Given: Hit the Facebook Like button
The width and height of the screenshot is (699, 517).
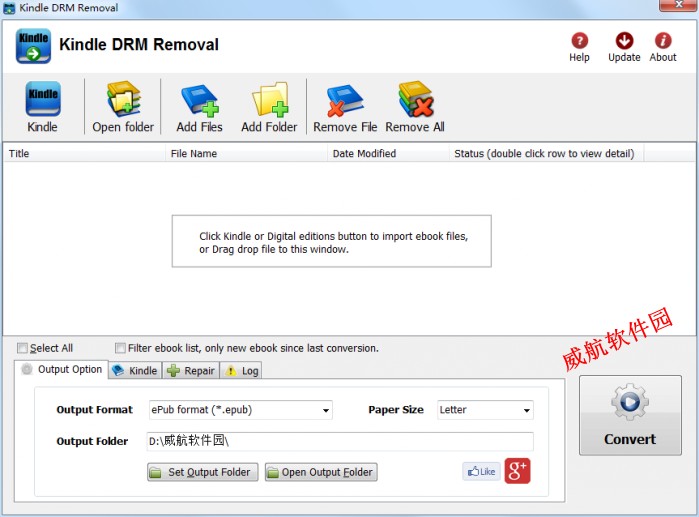Looking at the screenshot, I should point(481,472).
